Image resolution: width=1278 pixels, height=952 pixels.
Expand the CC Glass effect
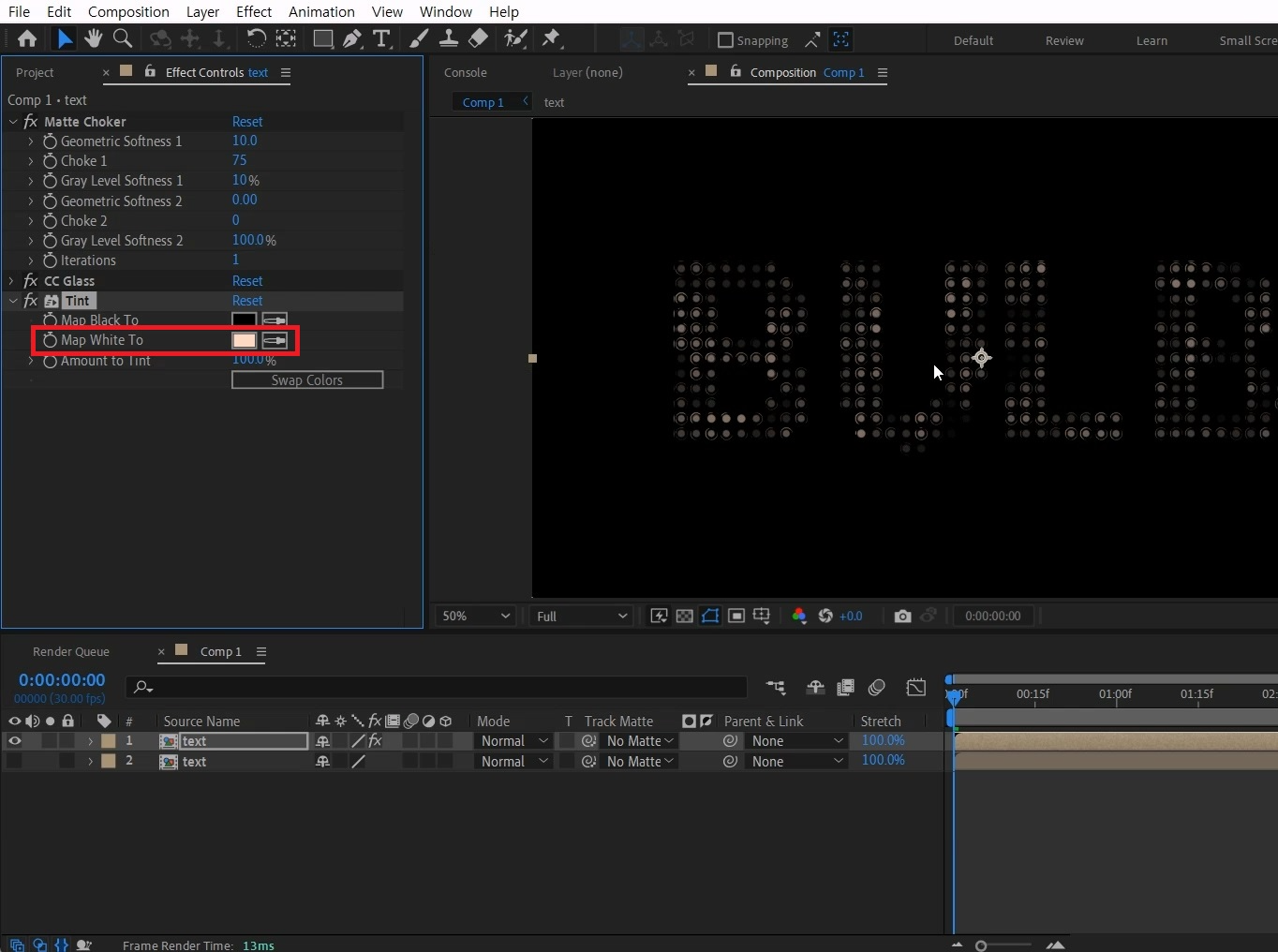13,281
